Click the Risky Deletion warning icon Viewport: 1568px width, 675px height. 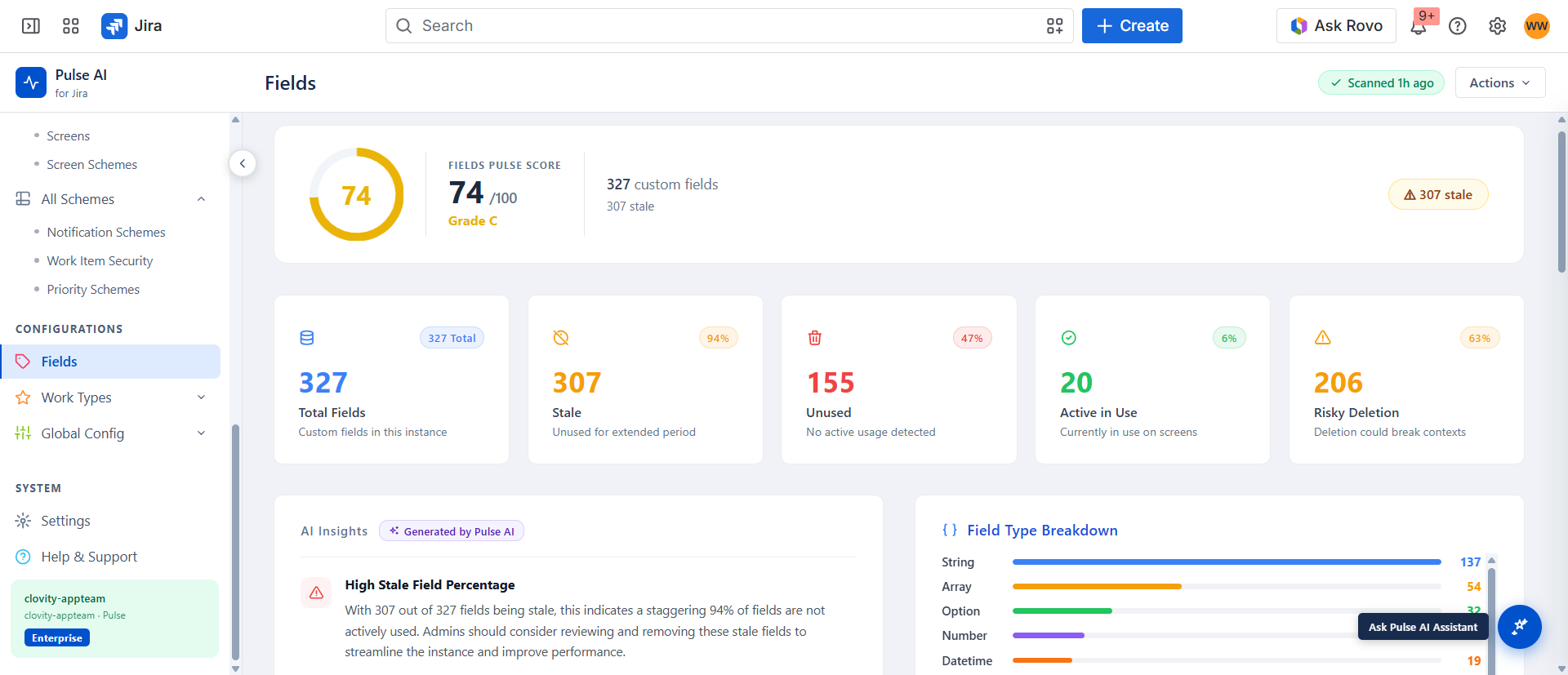click(1323, 338)
